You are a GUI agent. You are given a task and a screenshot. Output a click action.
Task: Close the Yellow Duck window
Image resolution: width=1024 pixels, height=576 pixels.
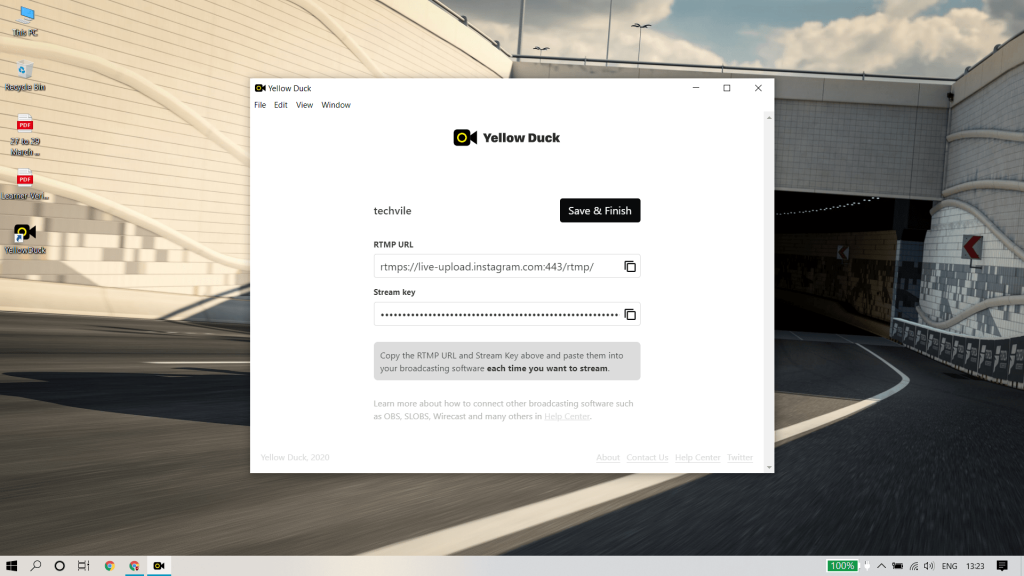coord(758,88)
